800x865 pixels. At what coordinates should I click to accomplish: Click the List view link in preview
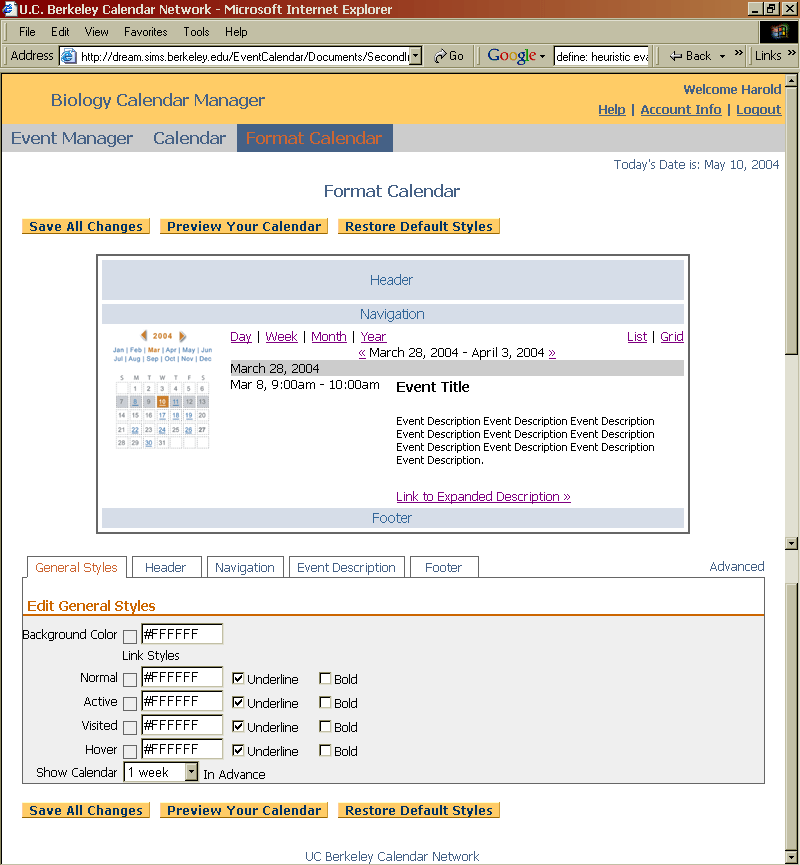(637, 337)
